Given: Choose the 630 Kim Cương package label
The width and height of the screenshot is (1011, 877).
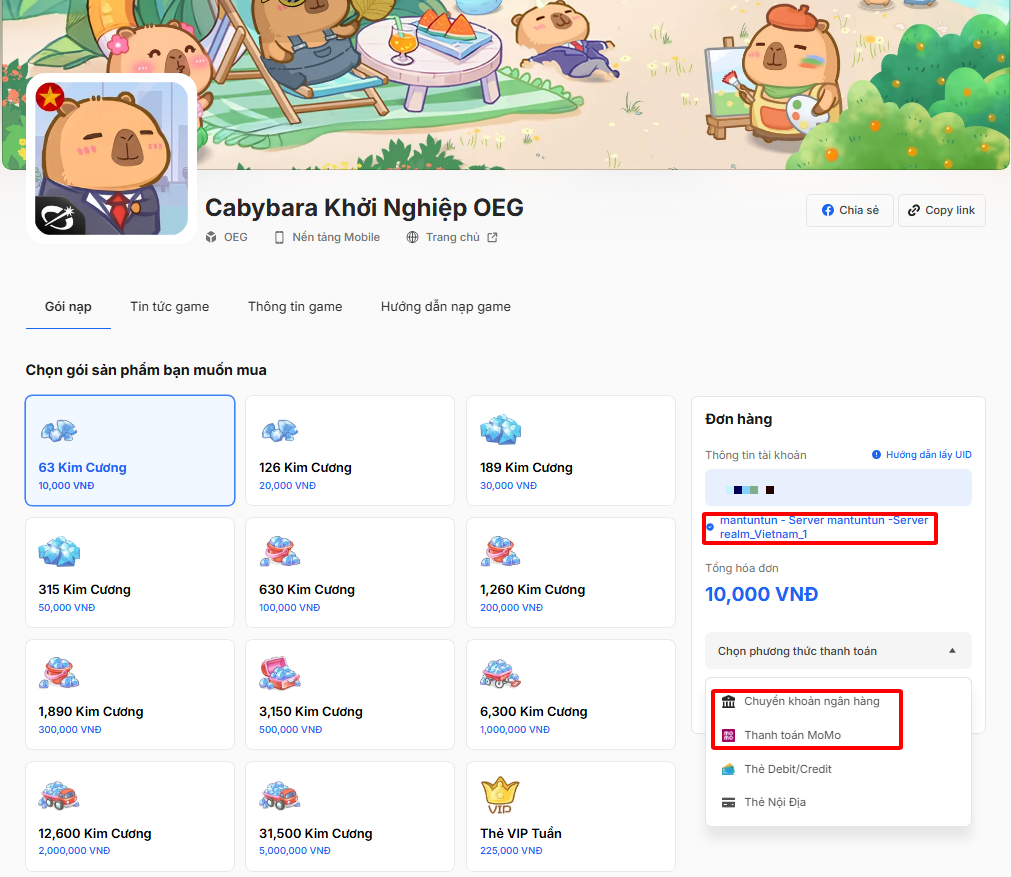Looking at the screenshot, I should (307, 589).
